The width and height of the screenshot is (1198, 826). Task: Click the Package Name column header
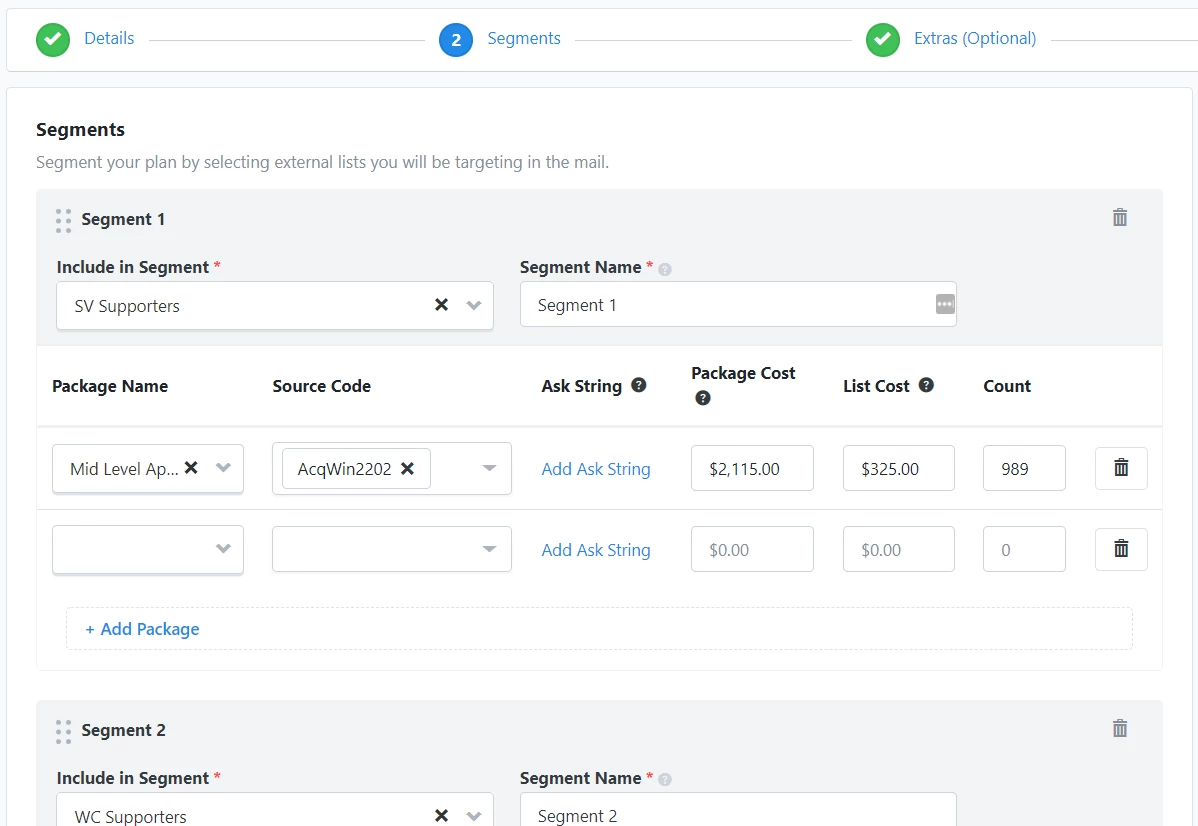pos(110,386)
